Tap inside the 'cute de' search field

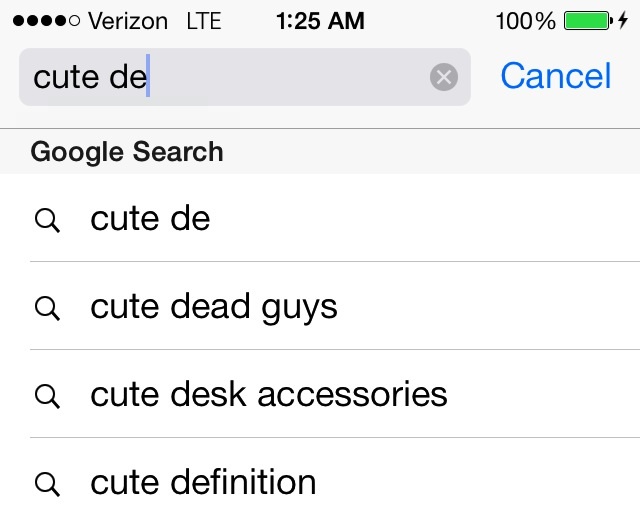(x=245, y=77)
